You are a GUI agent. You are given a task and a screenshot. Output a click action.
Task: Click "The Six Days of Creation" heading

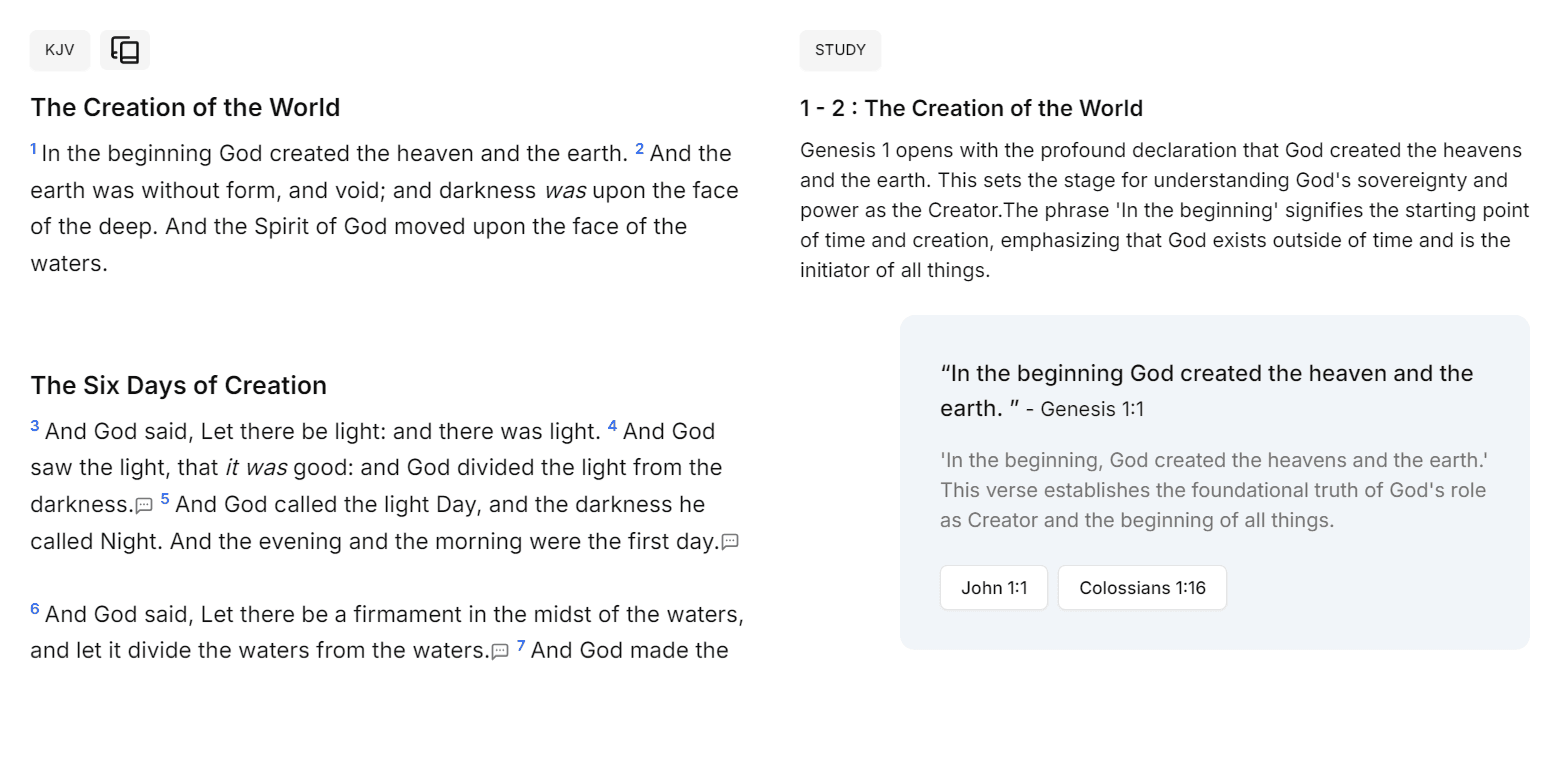pos(178,386)
